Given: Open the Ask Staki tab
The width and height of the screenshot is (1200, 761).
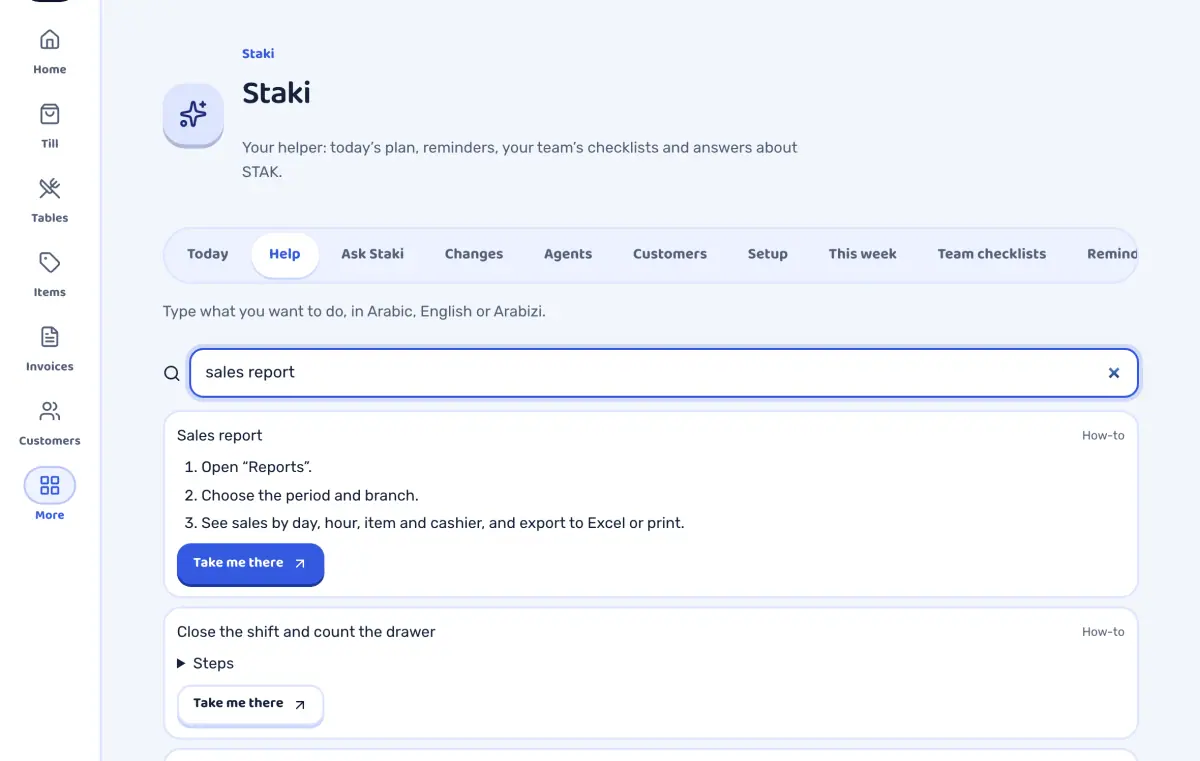Looking at the screenshot, I should pyautogui.click(x=373, y=254).
